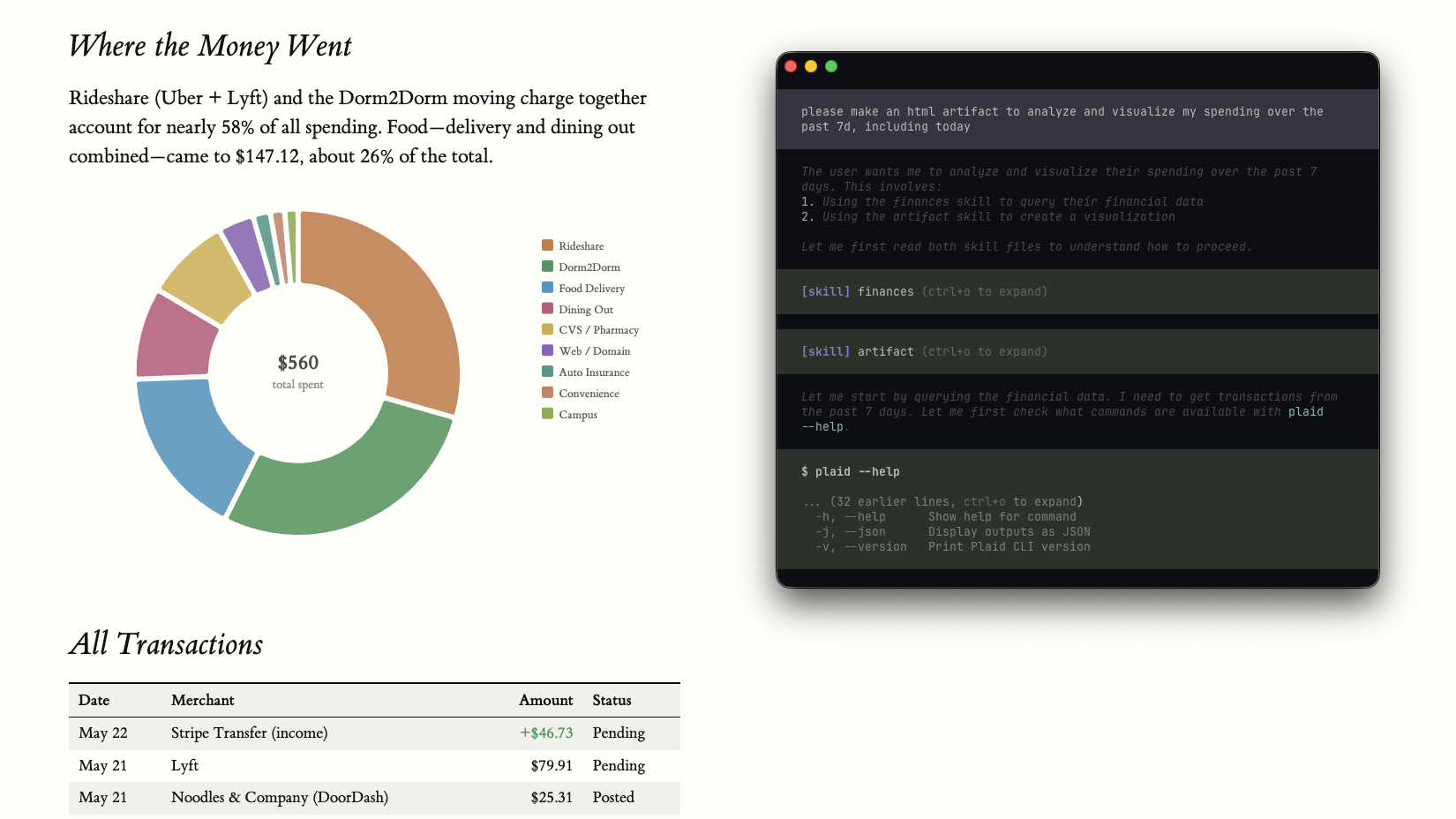This screenshot has width=1456, height=819.
Task: Select the Lyft merchant cell
Action: pos(185,765)
